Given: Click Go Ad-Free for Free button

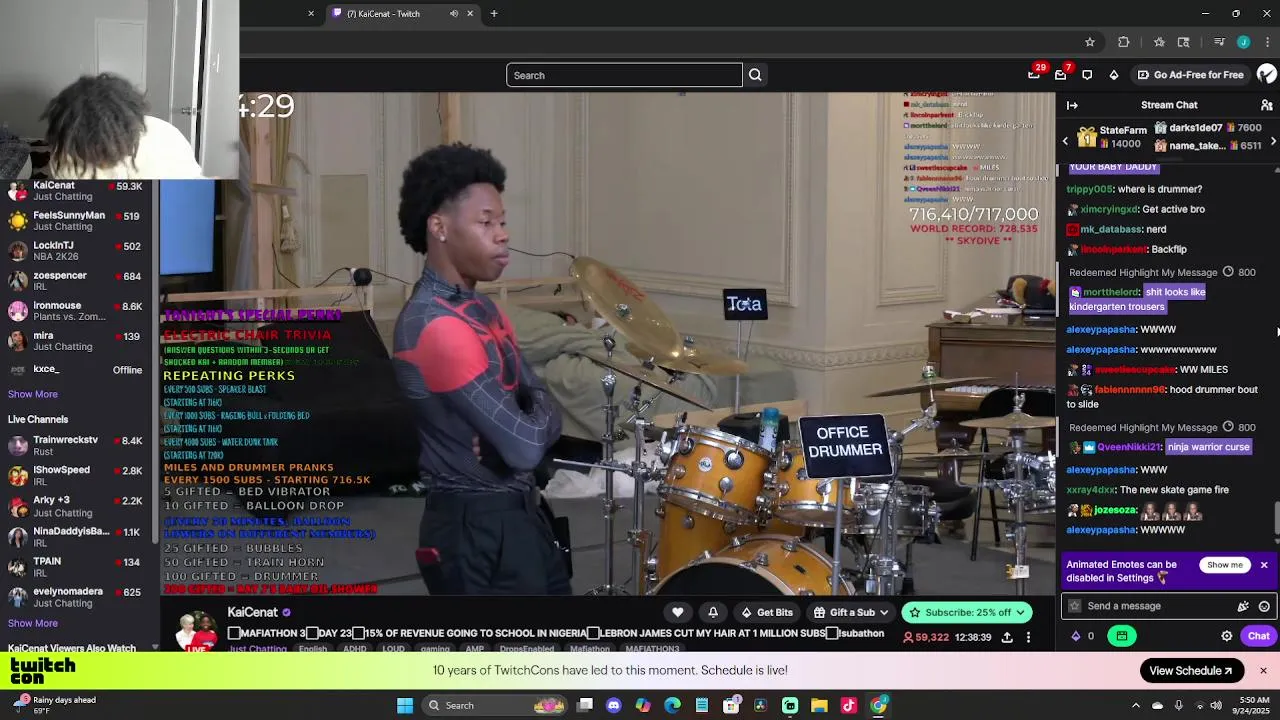Looking at the screenshot, I should click(1191, 75).
